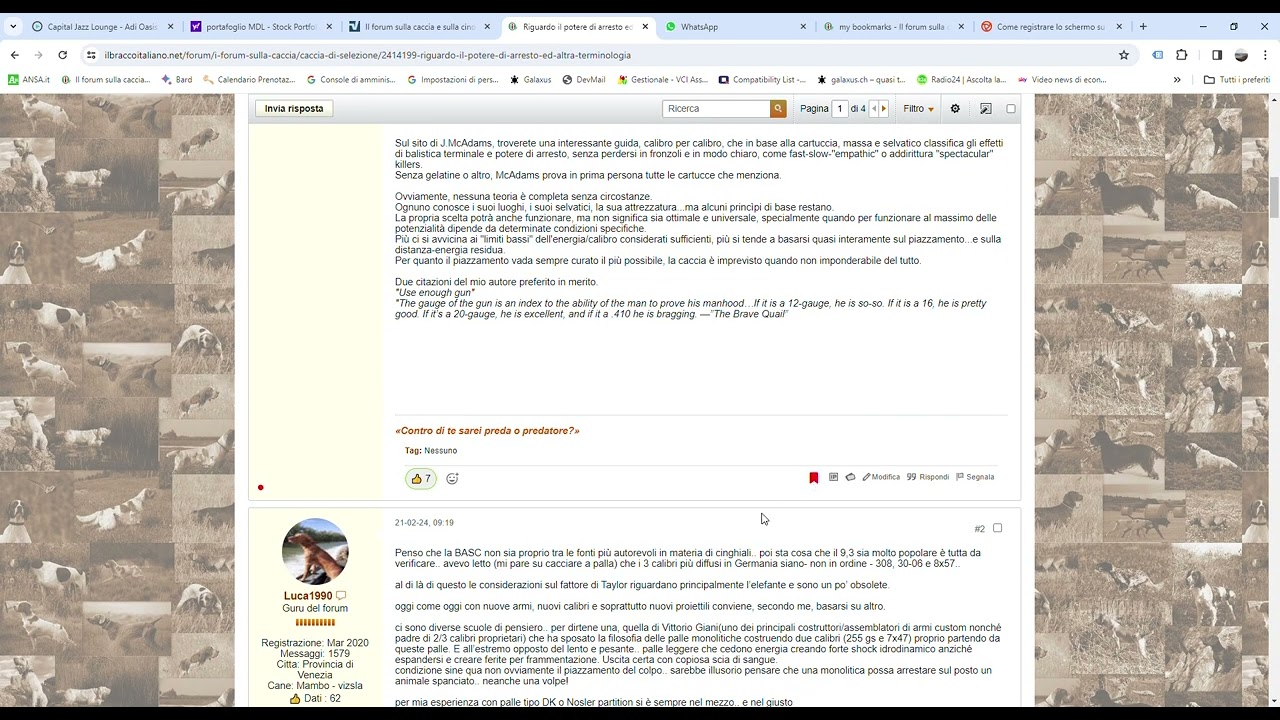Close the WhatsApp tab

(803, 27)
